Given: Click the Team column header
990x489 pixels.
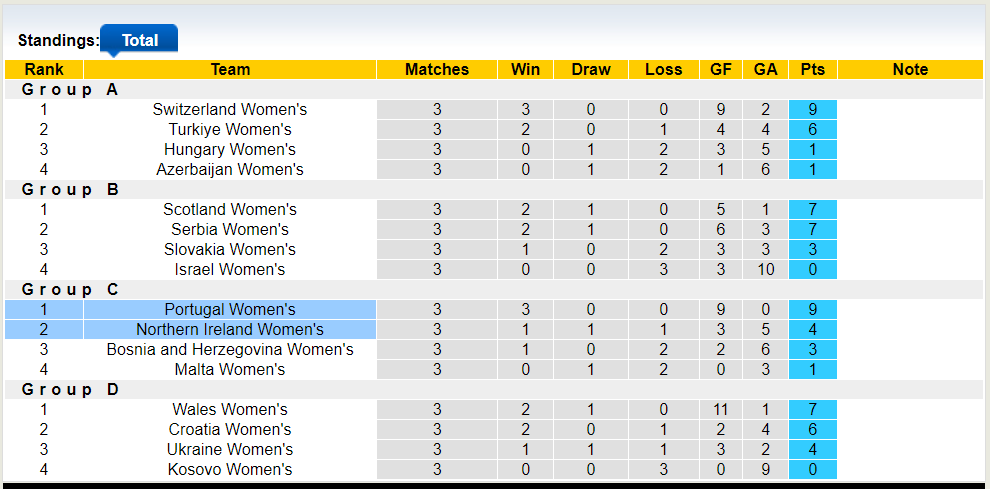Looking at the screenshot, I should [x=230, y=70].
